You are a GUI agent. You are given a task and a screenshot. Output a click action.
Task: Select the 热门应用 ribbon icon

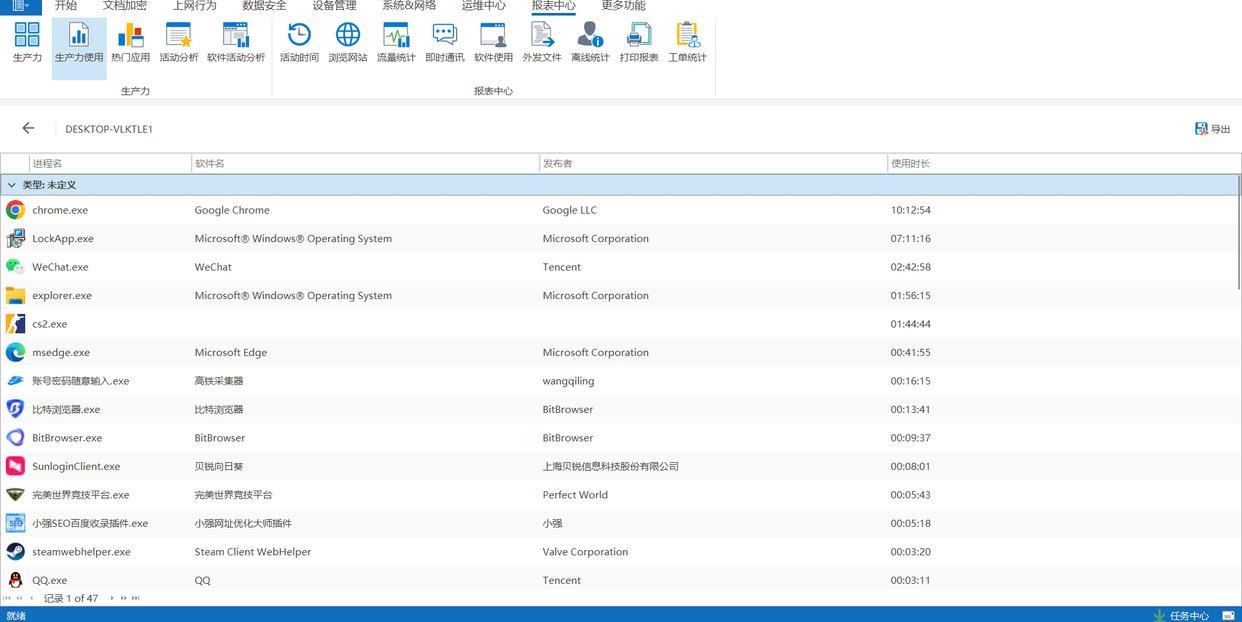[130, 42]
